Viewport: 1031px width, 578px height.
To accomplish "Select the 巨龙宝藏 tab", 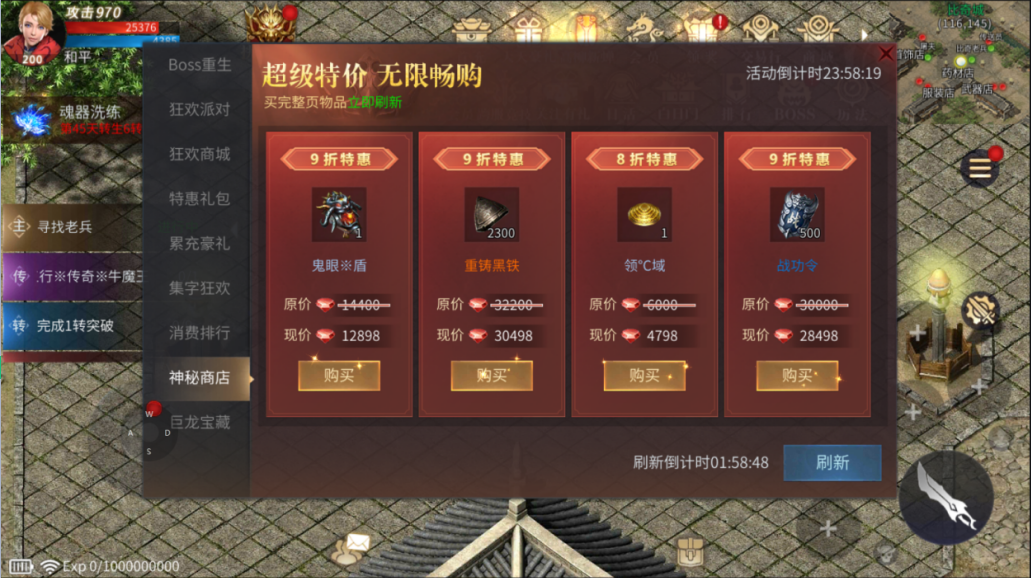I will coord(200,422).
